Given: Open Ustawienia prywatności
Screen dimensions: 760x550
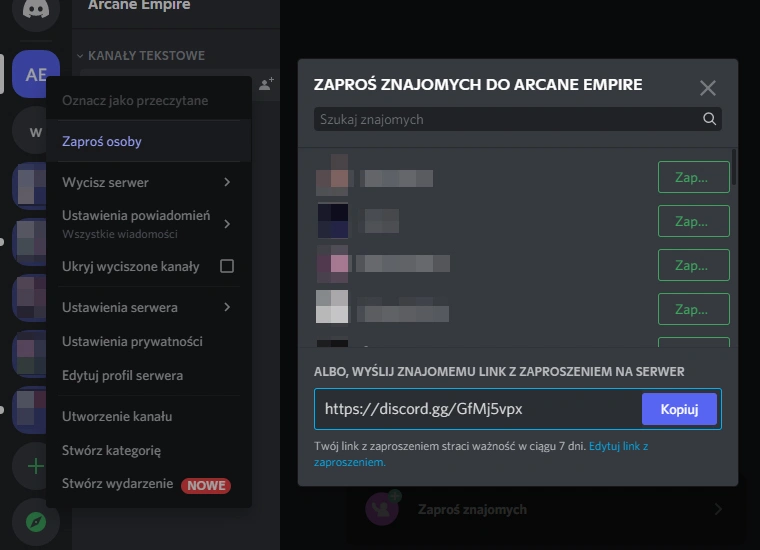Looking at the screenshot, I should point(149,341).
